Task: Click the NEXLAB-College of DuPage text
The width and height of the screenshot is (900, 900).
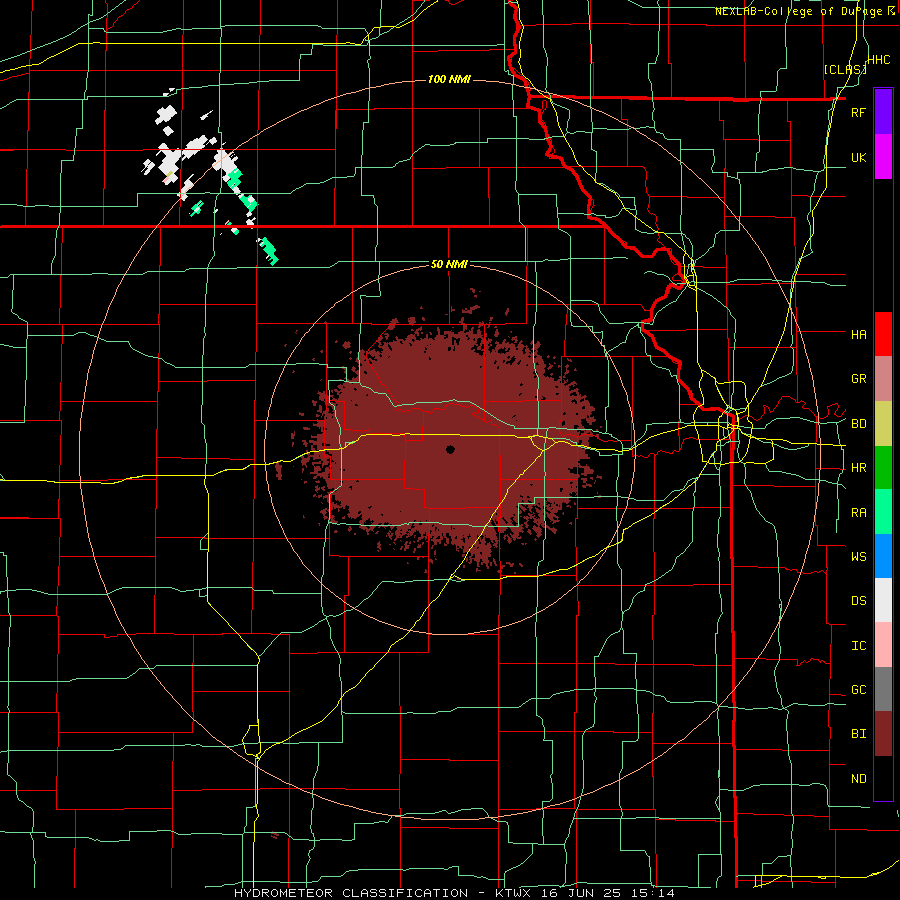Action: click(799, 11)
